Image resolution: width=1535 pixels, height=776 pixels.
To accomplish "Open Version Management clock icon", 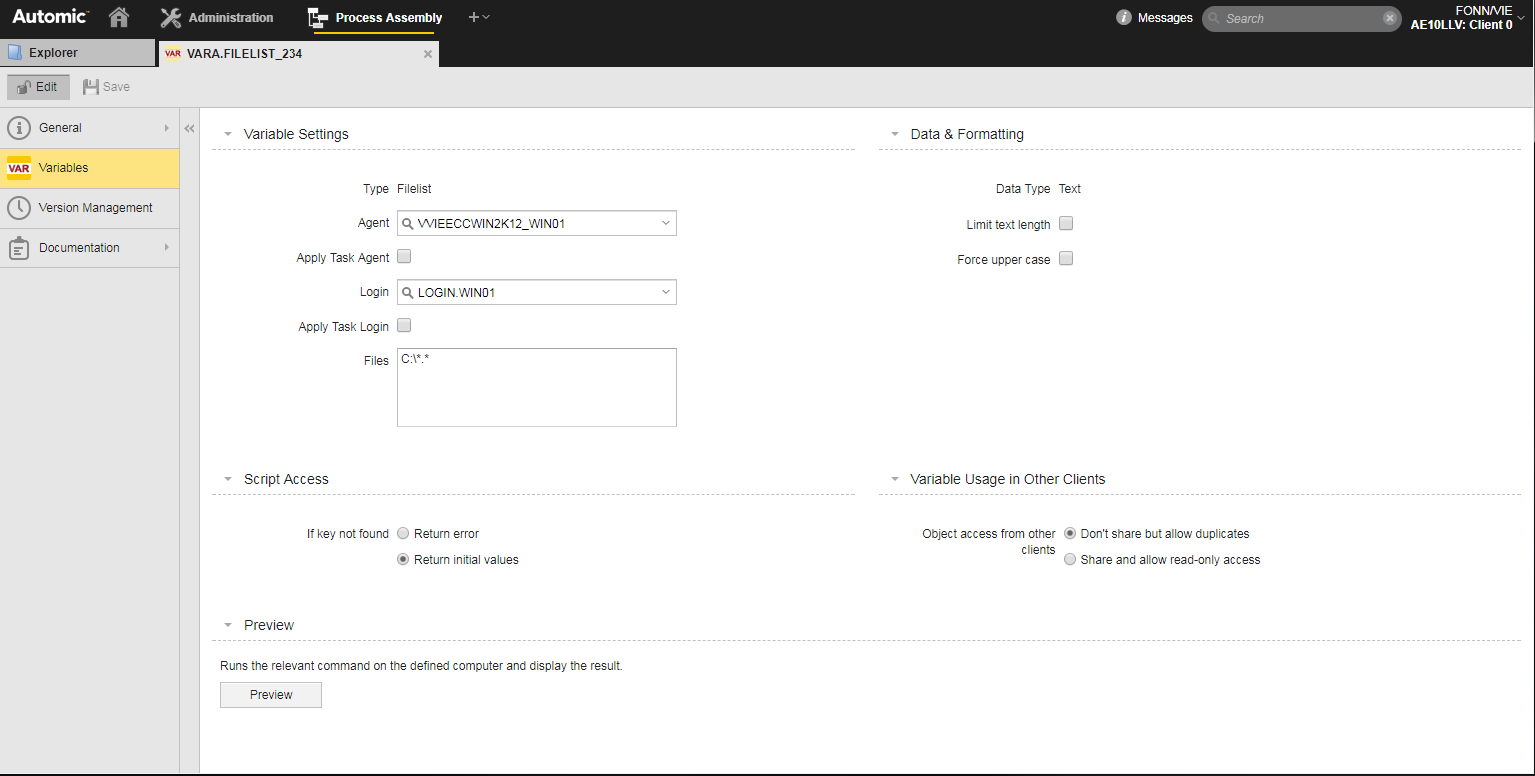I will [19, 208].
